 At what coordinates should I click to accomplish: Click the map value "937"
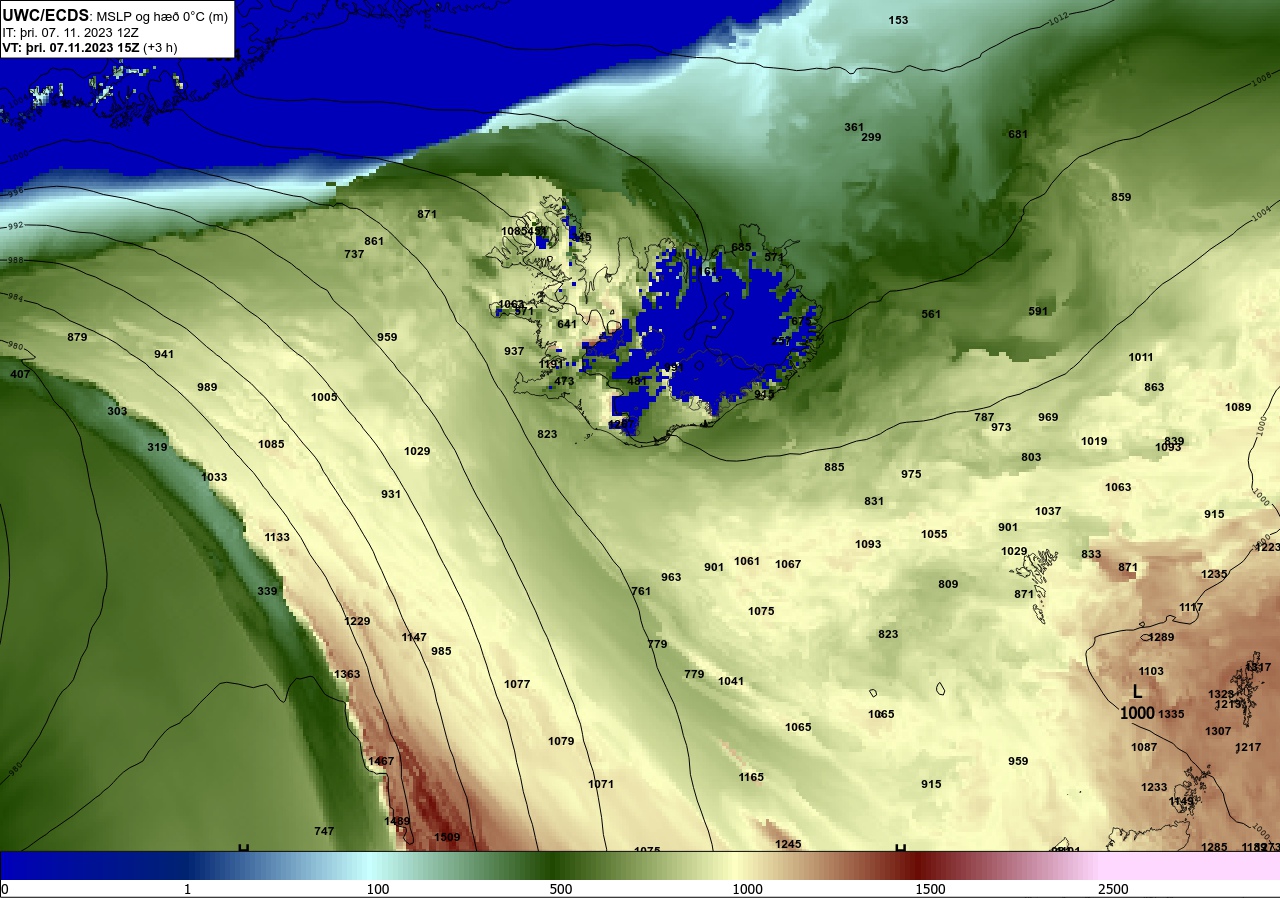coord(514,351)
